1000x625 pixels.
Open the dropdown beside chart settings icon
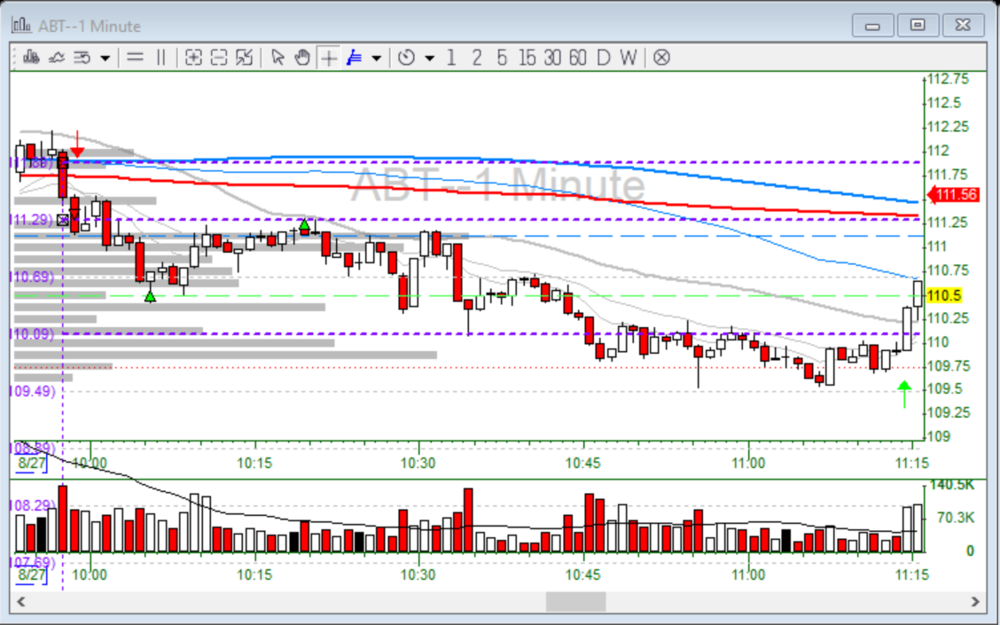pos(104,57)
